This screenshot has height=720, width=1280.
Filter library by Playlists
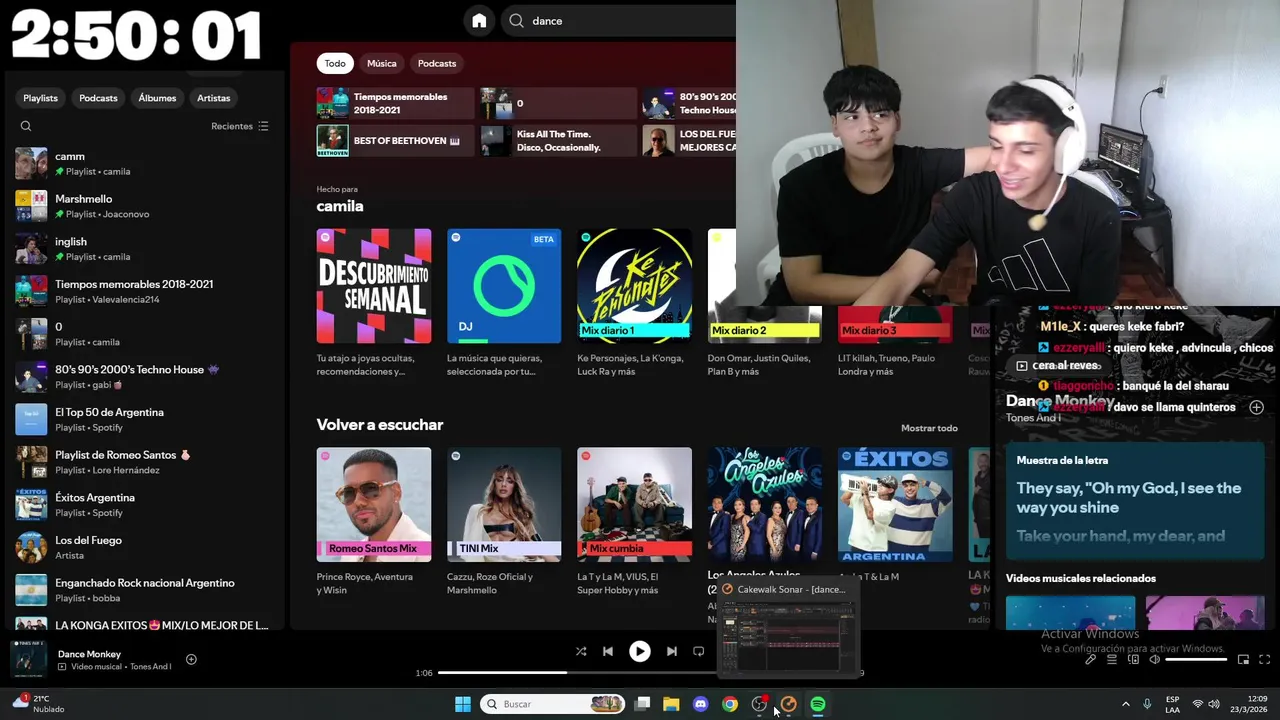40,98
